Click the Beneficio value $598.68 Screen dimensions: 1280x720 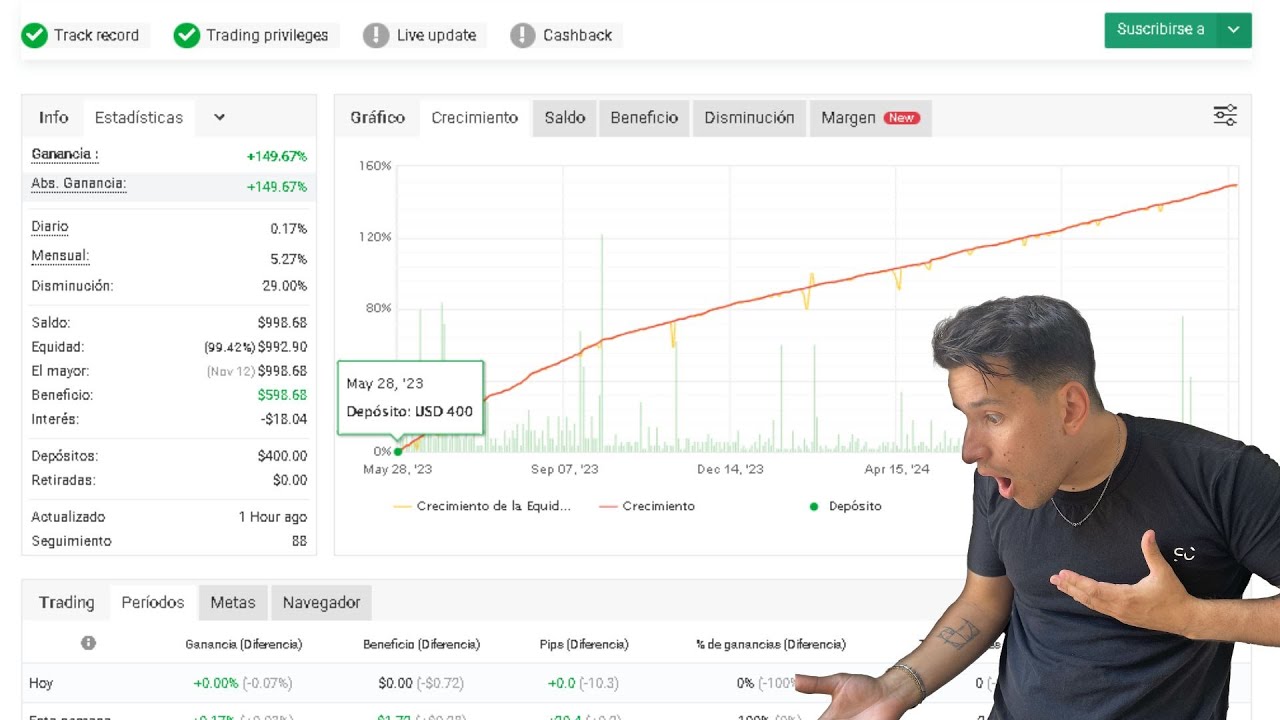click(282, 395)
